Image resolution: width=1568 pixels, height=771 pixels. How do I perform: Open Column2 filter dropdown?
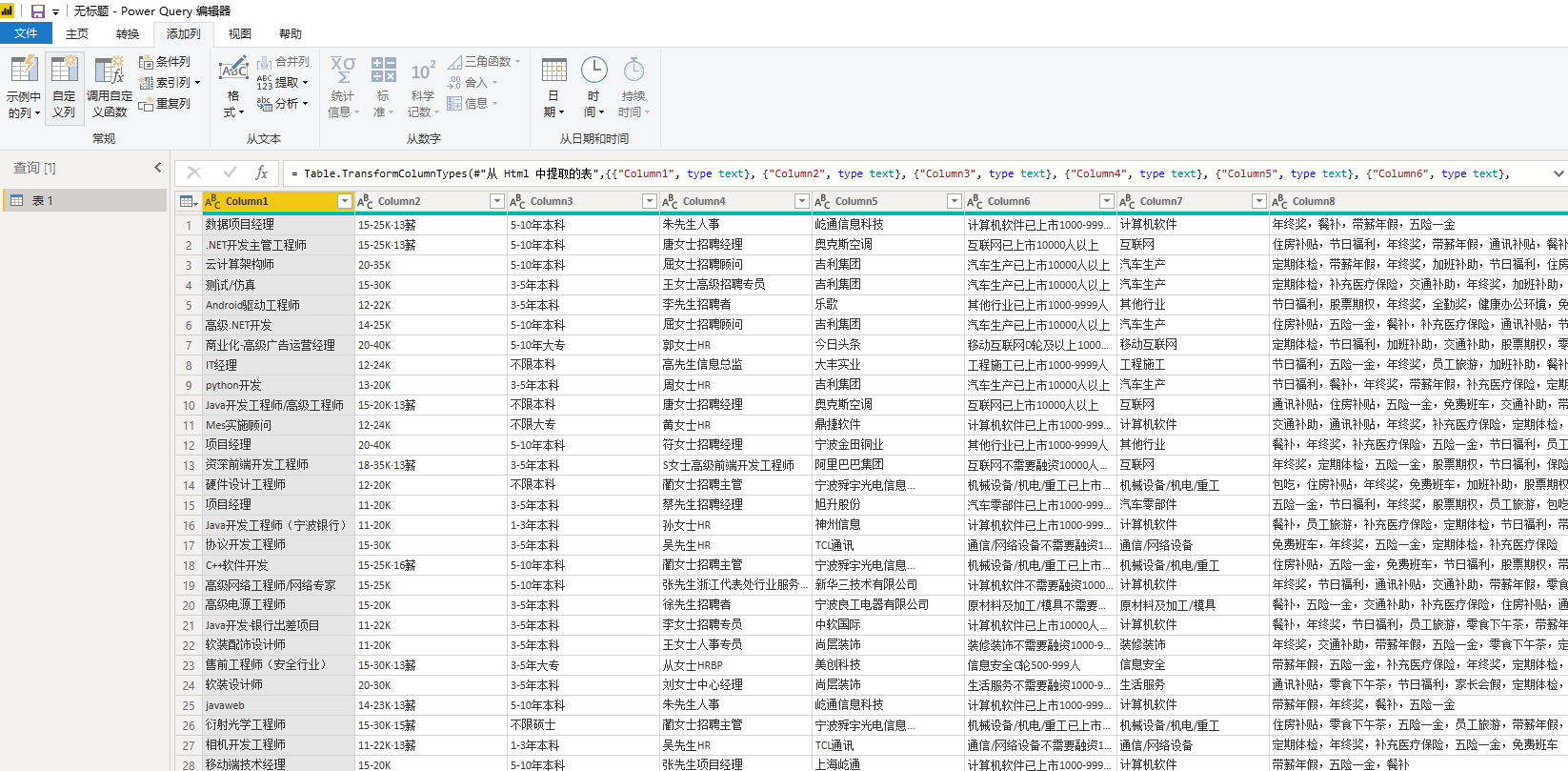pyautogui.click(x=497, y=201)
